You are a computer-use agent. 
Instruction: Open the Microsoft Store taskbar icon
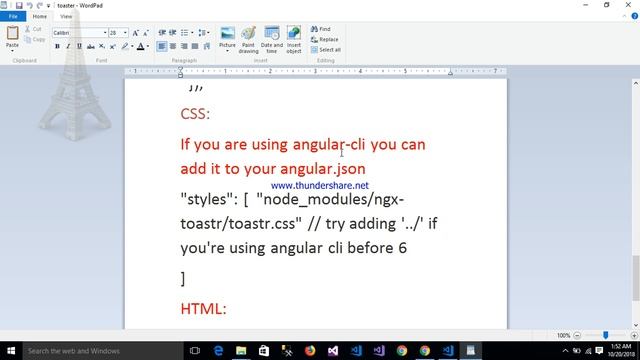point(264,351)
